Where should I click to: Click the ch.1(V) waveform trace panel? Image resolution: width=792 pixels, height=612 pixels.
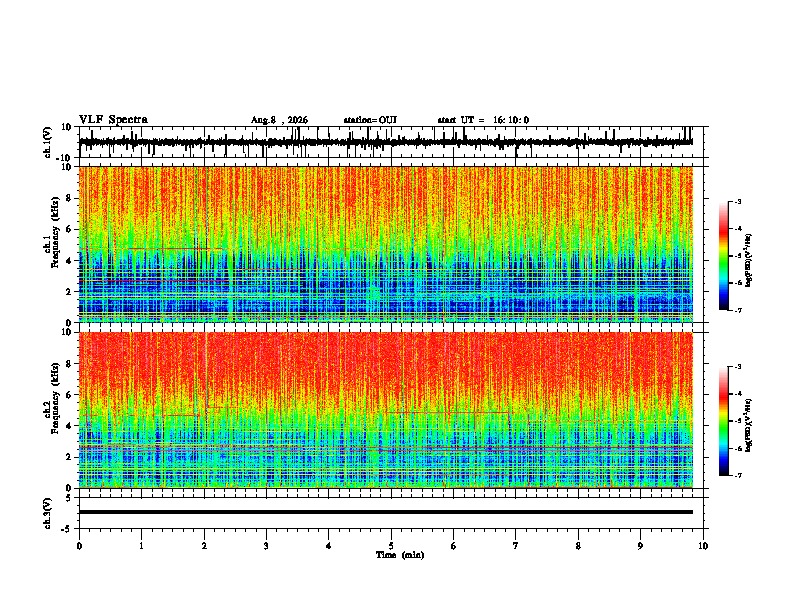pyautogui.click(x=391, y=142)
